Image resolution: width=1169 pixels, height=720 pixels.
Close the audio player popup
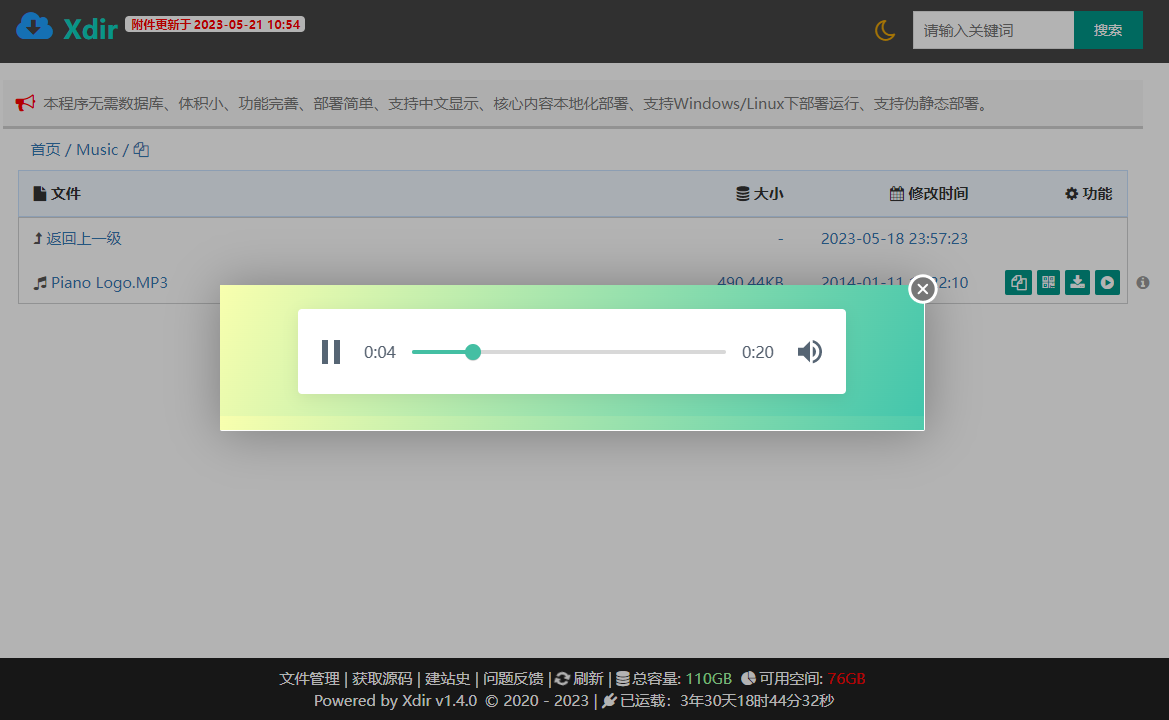click(x=923, y=288)
